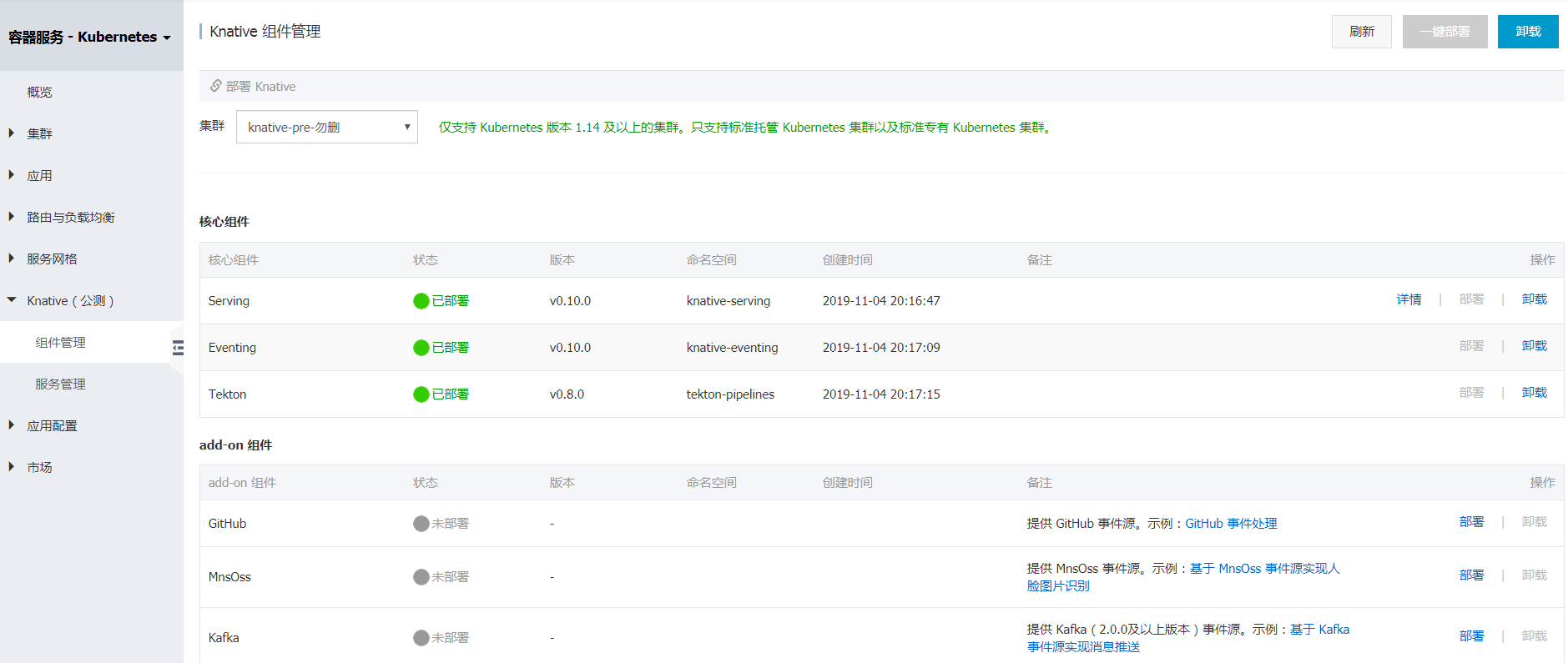Select 组件管理 in the sidebar
Screen dimensions: 1568x663
tap(60, 342)
